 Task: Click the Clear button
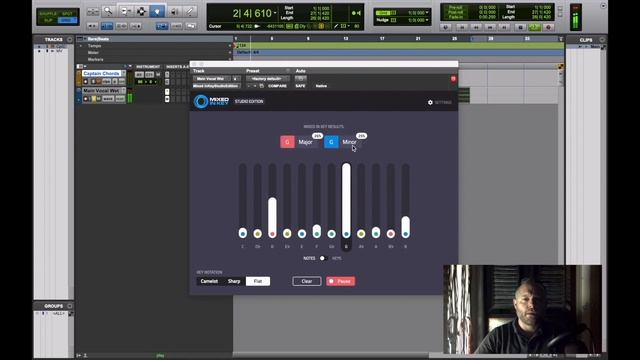click(x=307, y=281)
